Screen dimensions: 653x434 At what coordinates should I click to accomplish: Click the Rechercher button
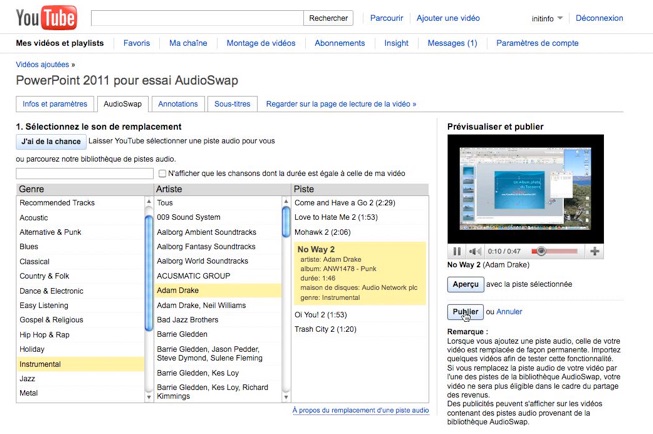pos(328,18)
